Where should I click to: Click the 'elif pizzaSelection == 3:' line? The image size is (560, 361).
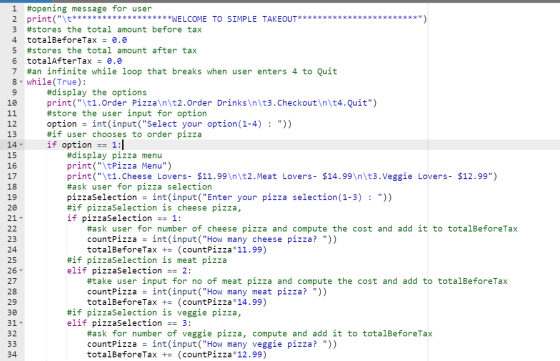click(129, 323)
